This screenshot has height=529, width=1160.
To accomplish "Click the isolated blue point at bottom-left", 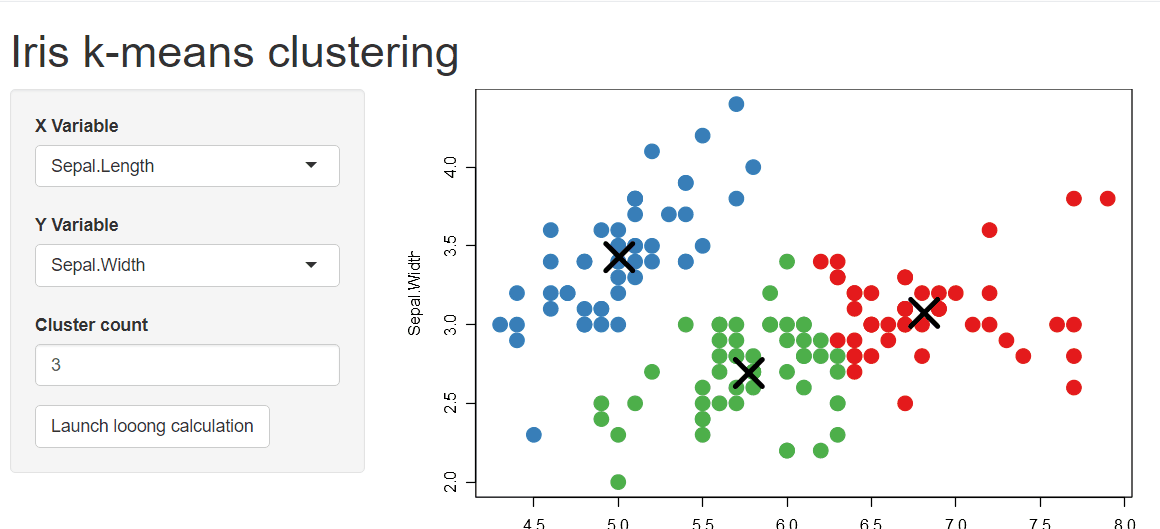I will pyautogui.click(x=533, y=435).
